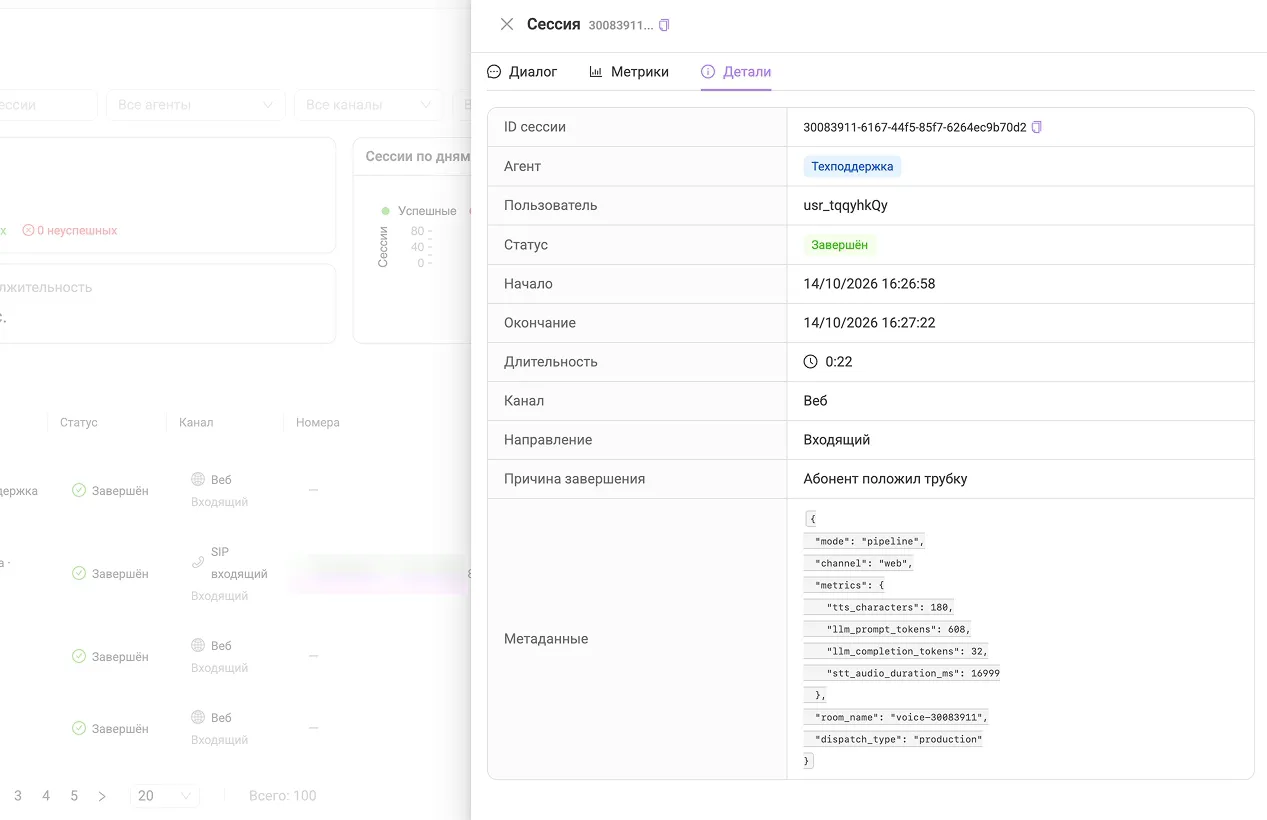Click the Канал column header

[x=196, y=422]
